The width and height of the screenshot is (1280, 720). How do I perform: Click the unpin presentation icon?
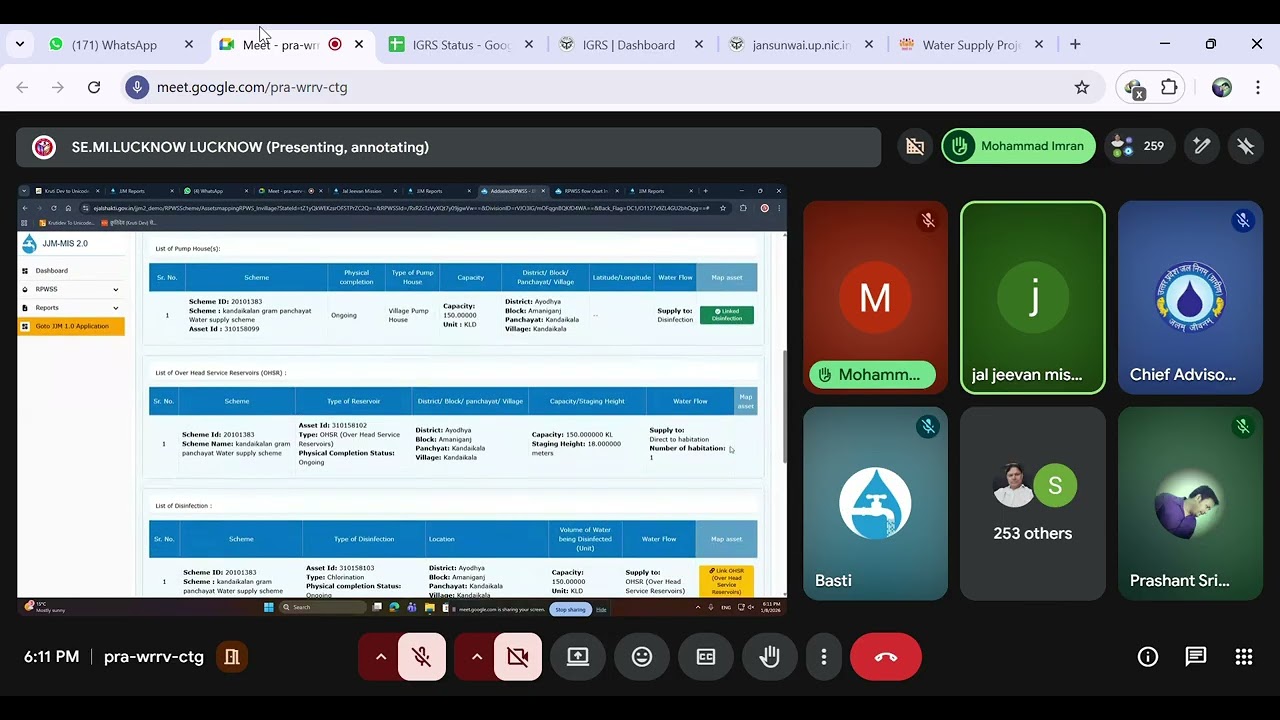1246,146
